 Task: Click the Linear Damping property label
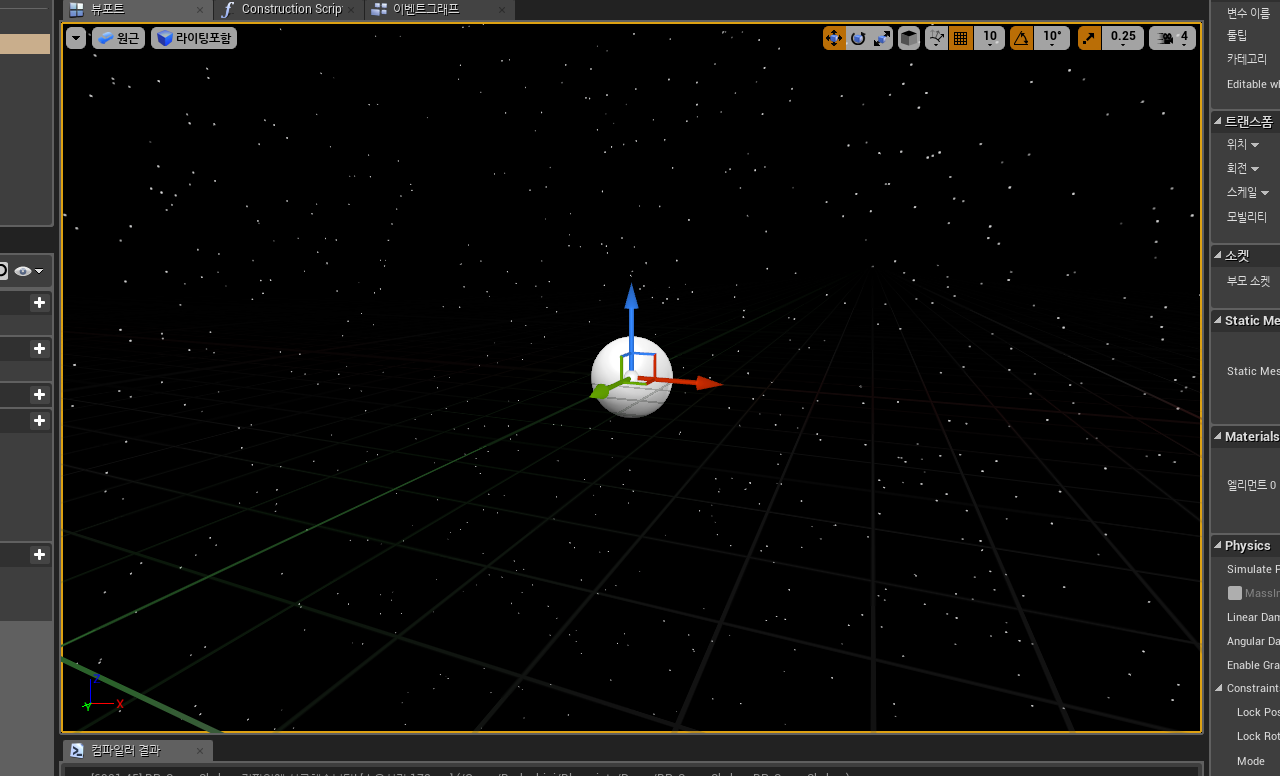(1253, 617)
